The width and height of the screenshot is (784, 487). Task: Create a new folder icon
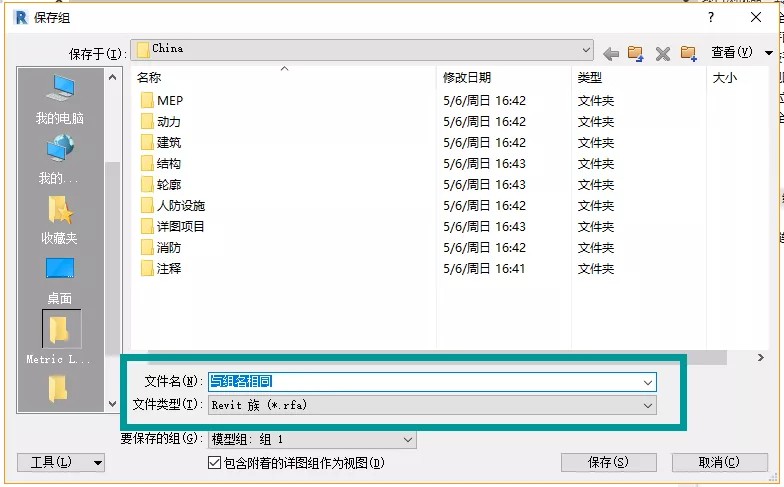688,54
